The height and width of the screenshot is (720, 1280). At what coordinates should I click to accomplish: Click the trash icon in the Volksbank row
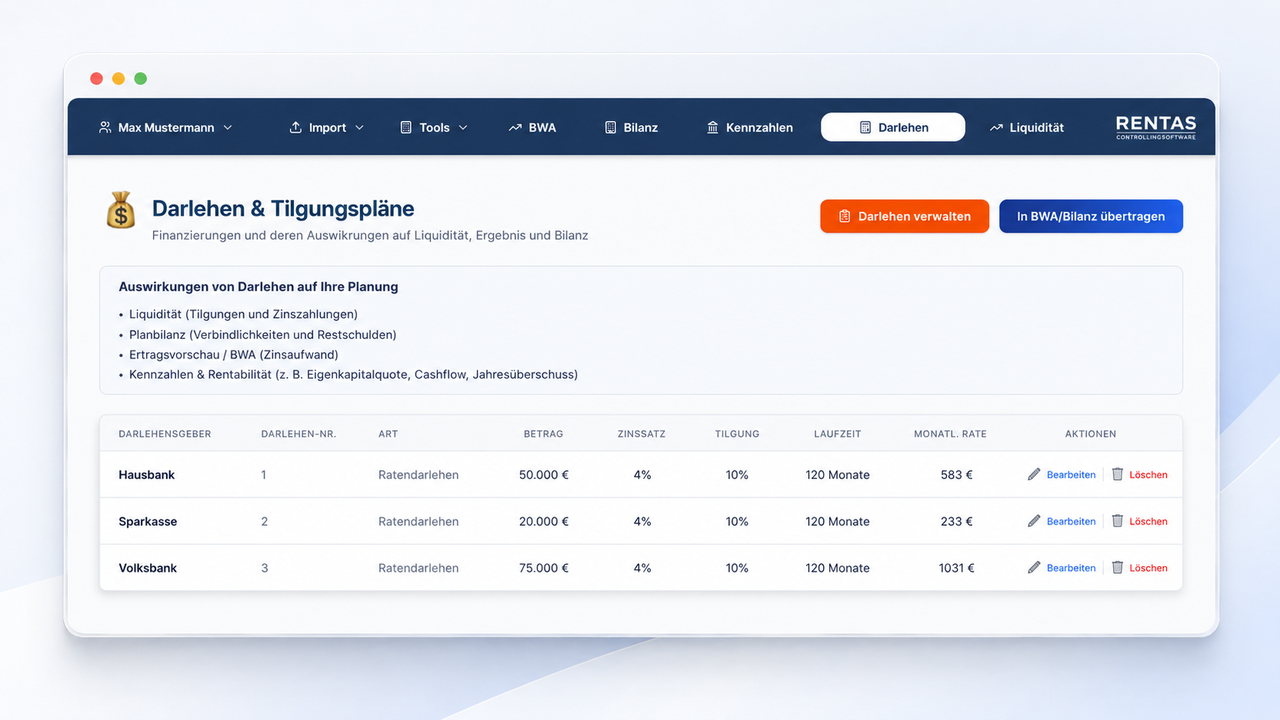[1117, 567]
